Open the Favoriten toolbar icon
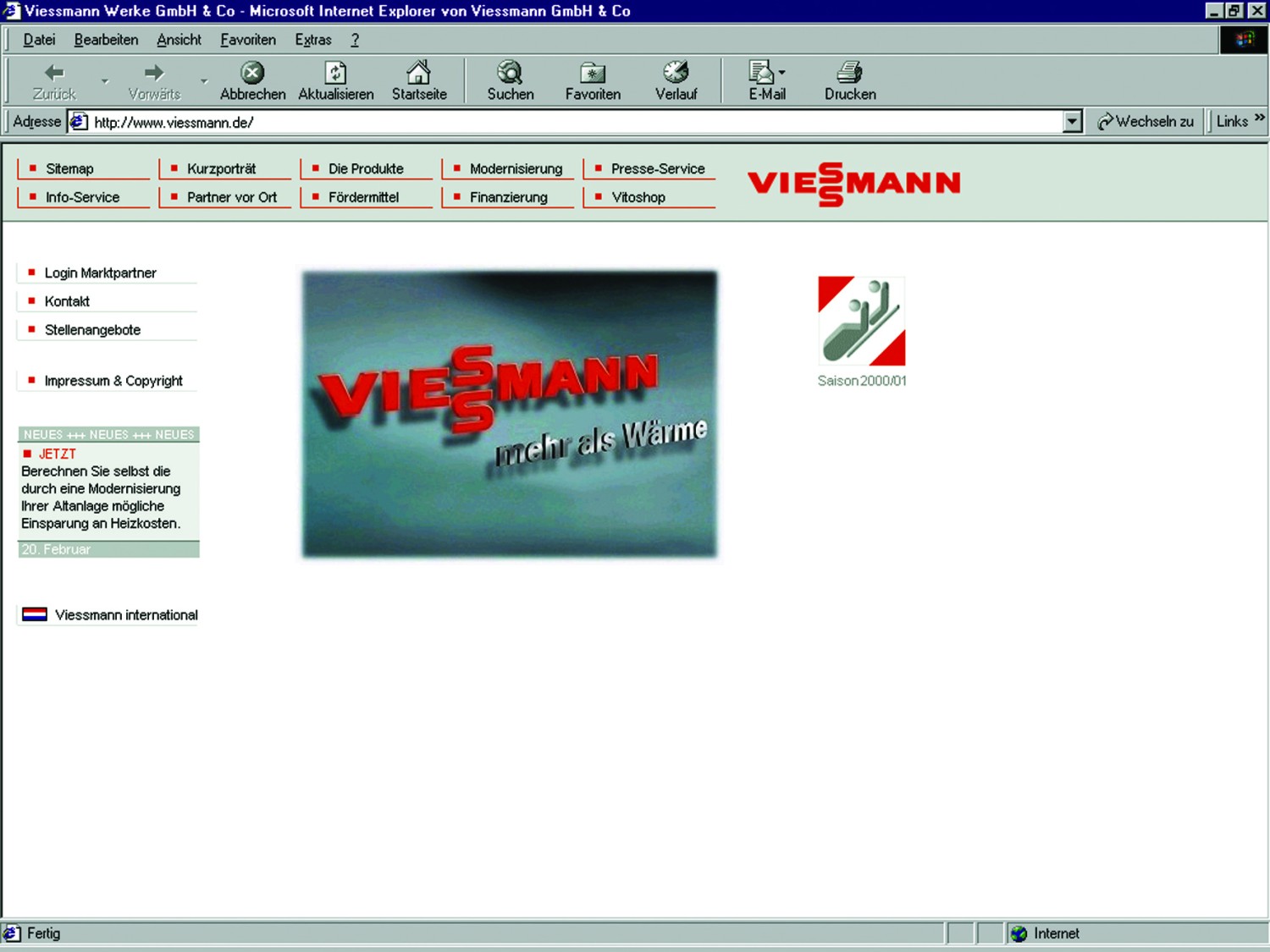Image resolution: width=1270 pixels, height=952 pixels. coord(593,73)
